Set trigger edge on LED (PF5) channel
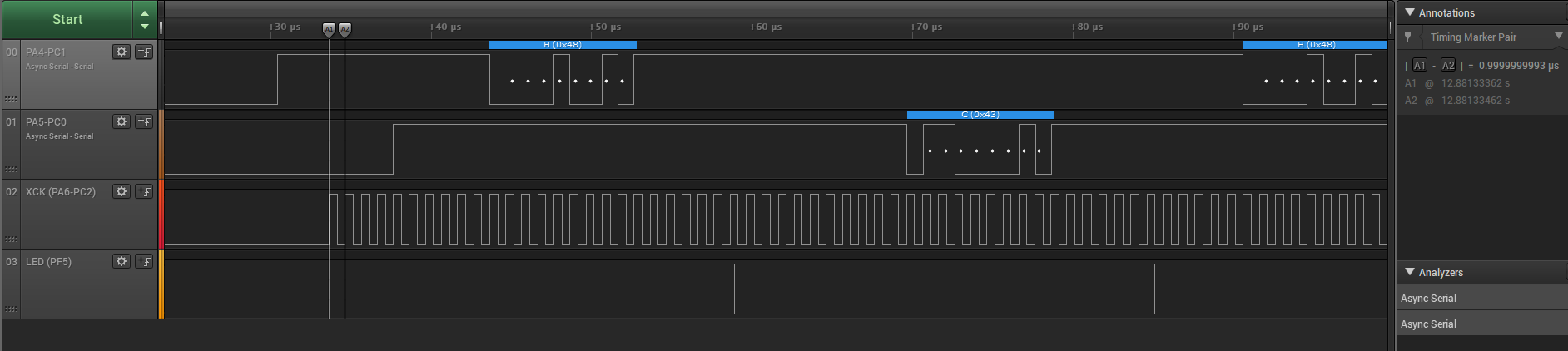1568x351 pixels. click(144, 261)
